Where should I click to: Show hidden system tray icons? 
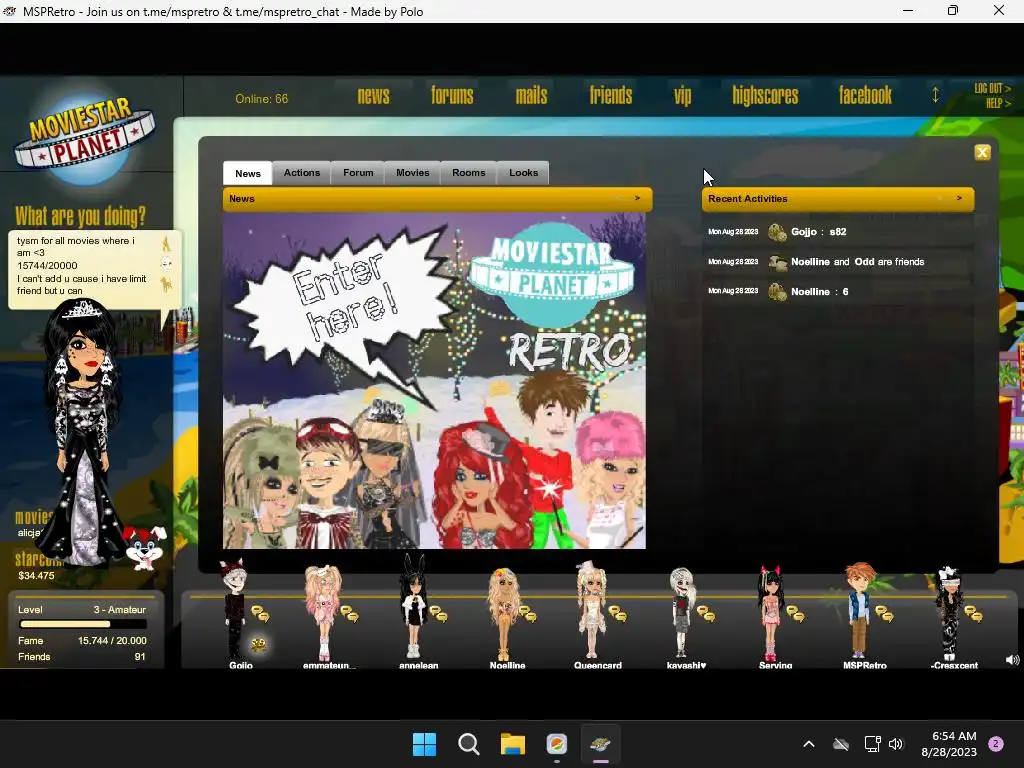[x=808, y=744]
